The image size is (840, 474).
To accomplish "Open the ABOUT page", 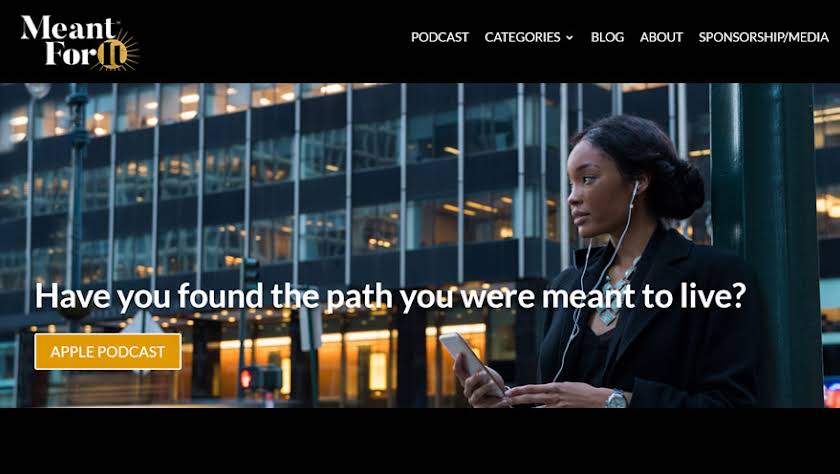I will (x=661, y=37).
